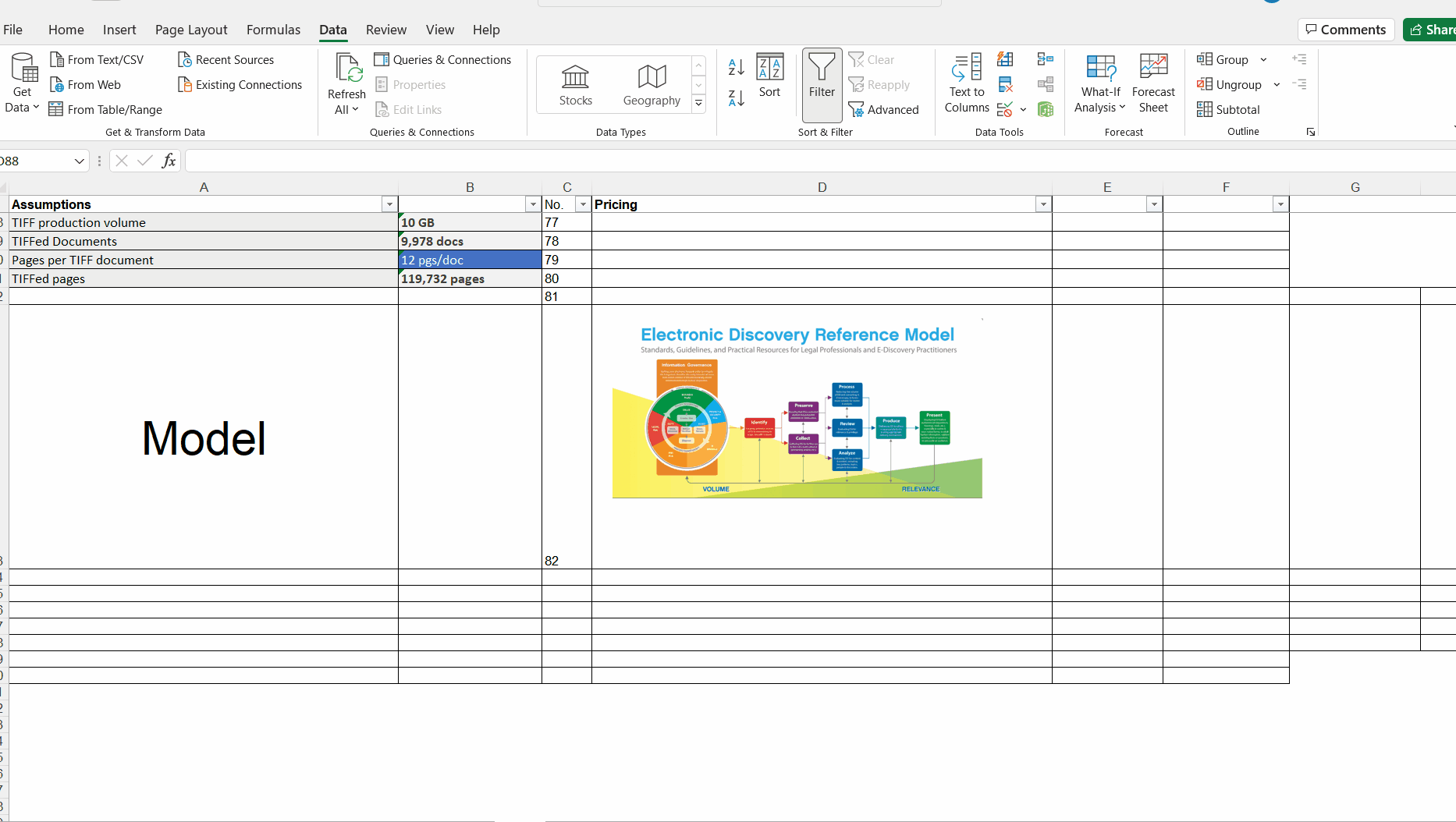
Task: Click the Subtotal button
Action: click(1229, 110)
